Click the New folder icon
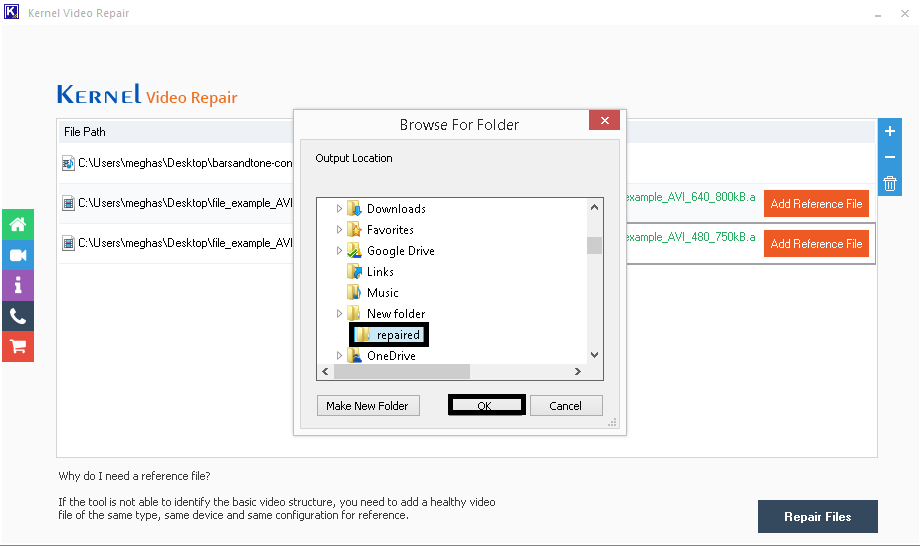 354,313
